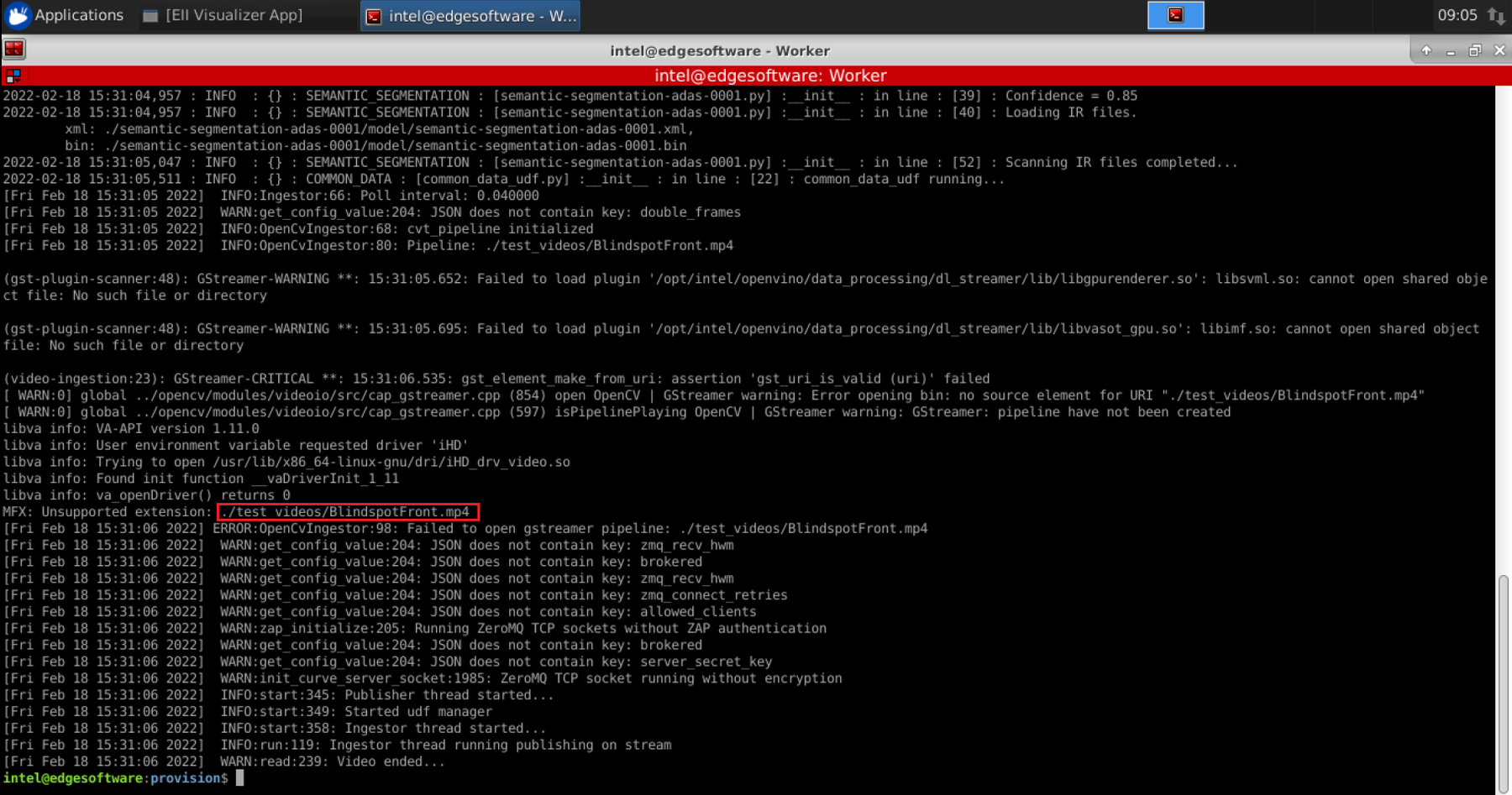1512x795 pixels.
Task: Click the 'socket running without encryption' line
Action: [x=423, y=678]
